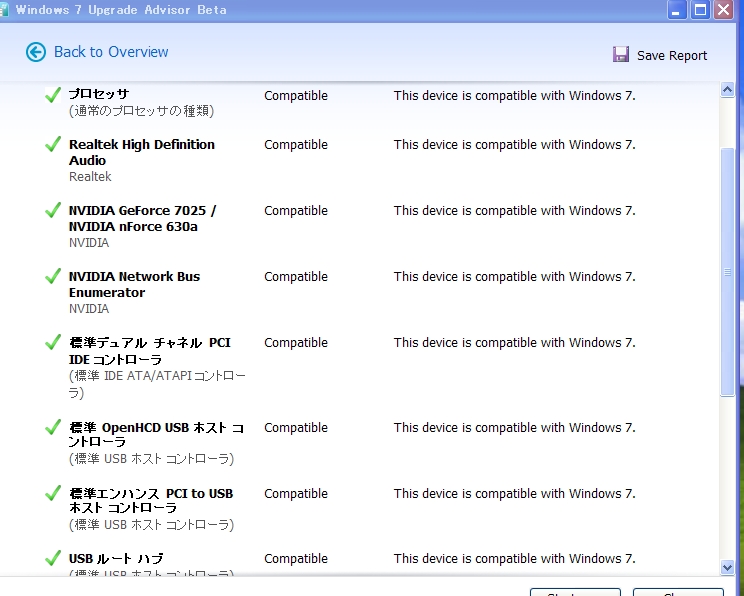Image resolution: width=744 pixels, height=596 pixels.
Task: Maximize the Upgrade Advisor window
Action: tap(700, 9)
